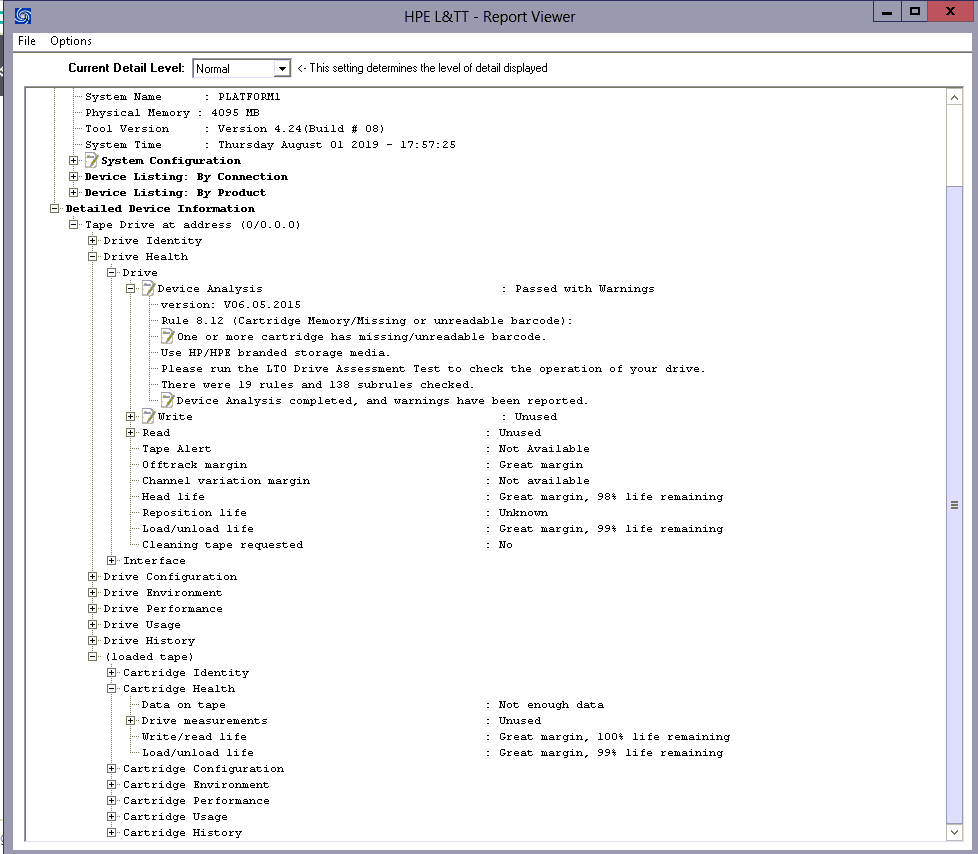Collapse the Drive node under Drive Health
978x854 pixels.
[x=112, y=273]
